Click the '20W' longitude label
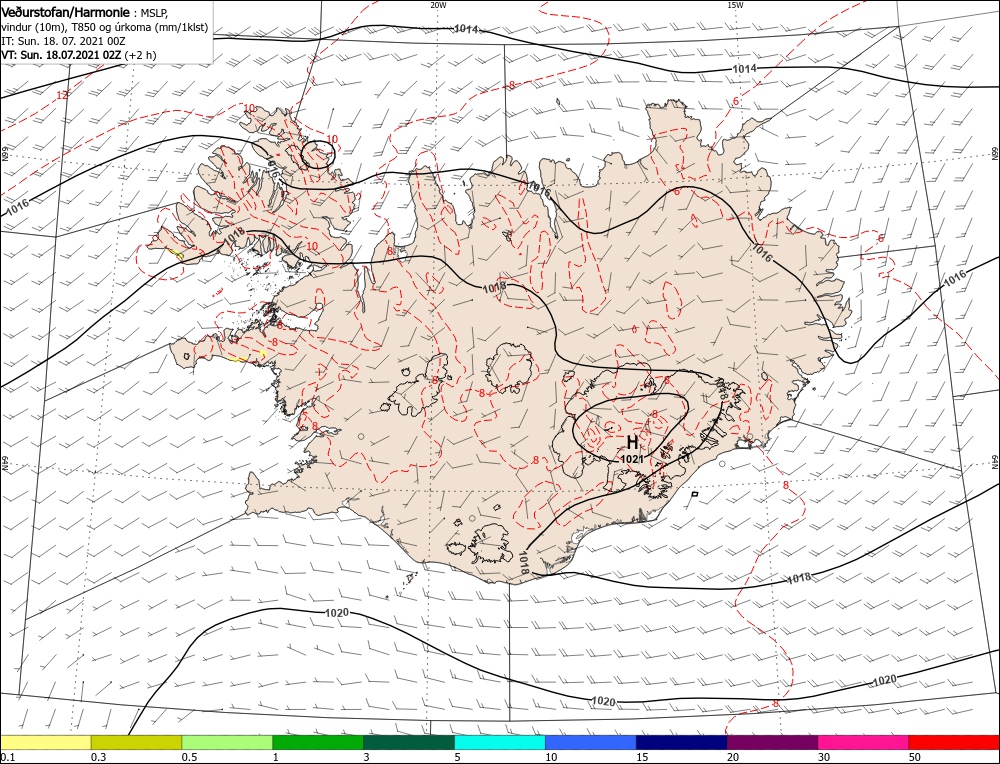Viewport: 1000px width, 764px height. coord(438,5)
